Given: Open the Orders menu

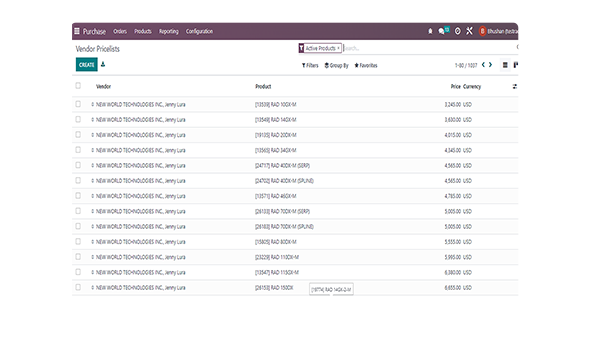Looking at the screenshot, I should (120, 31).
